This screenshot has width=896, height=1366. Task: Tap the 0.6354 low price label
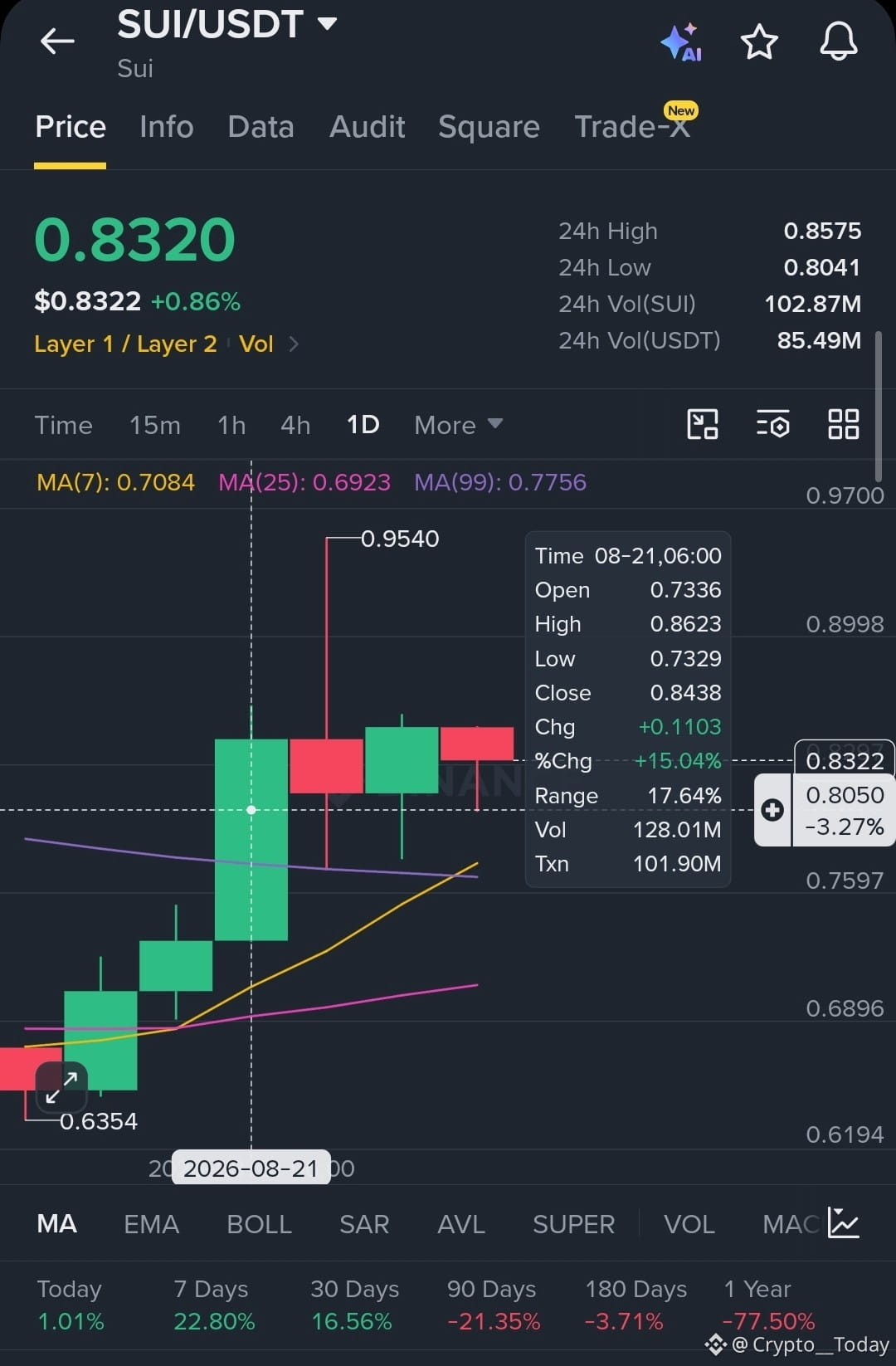[99, 1121]
